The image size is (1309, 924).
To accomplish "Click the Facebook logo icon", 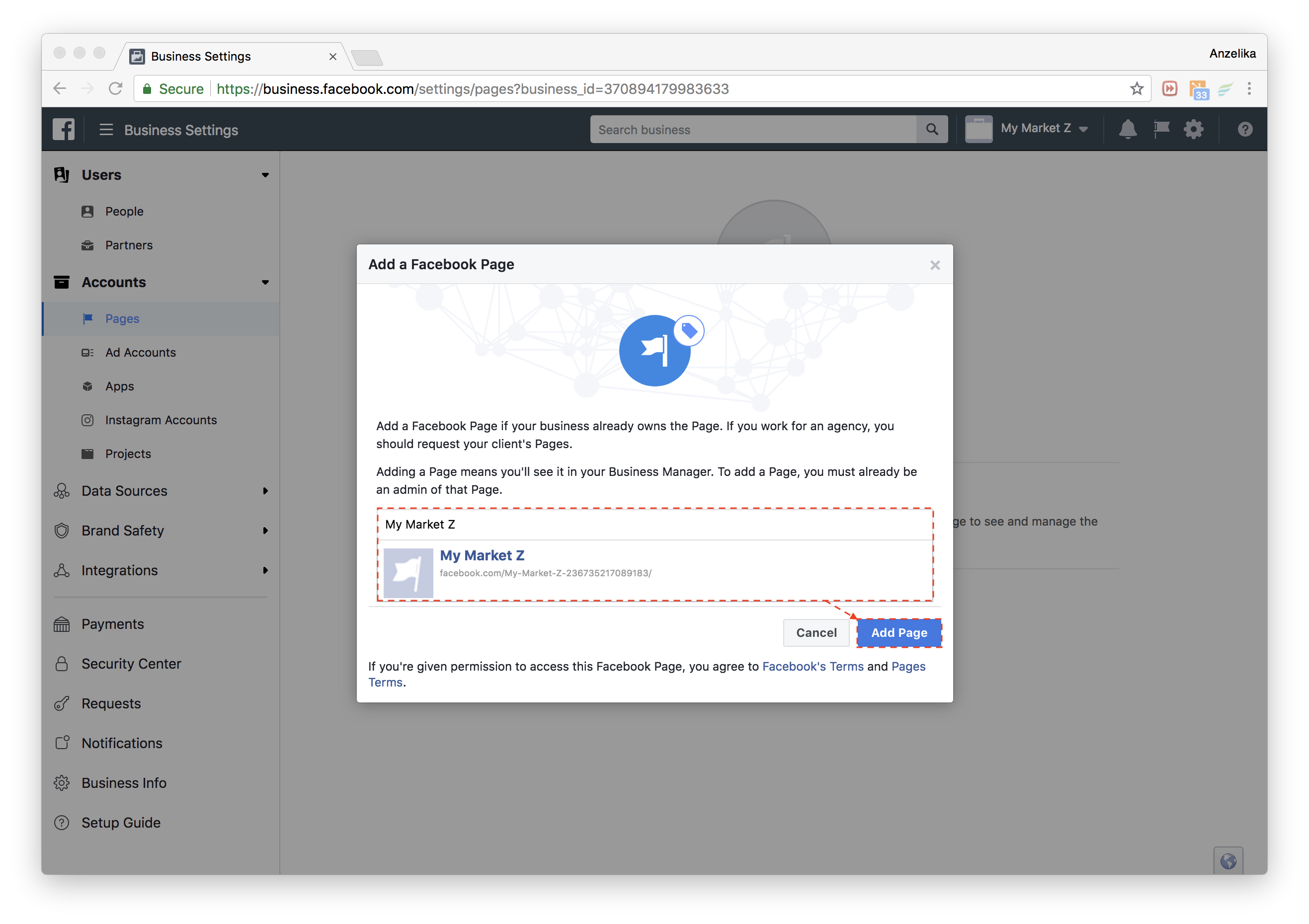I will (63, 129).
